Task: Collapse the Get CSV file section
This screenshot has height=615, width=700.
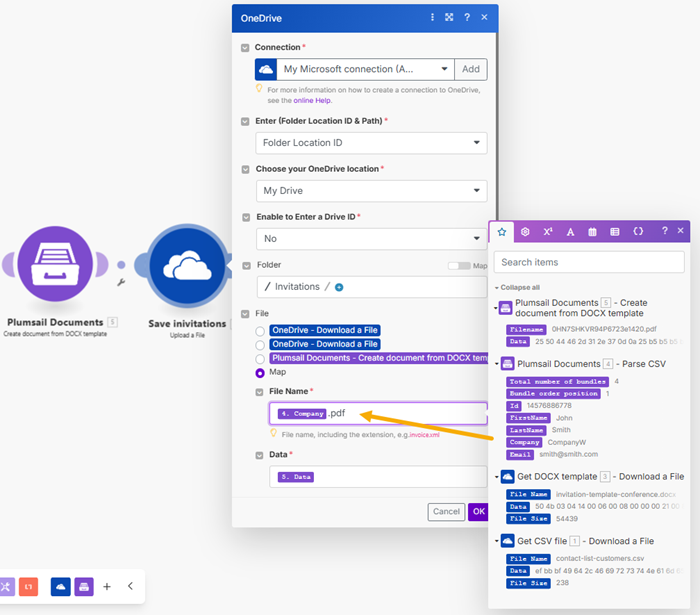Action: (496, 541)
